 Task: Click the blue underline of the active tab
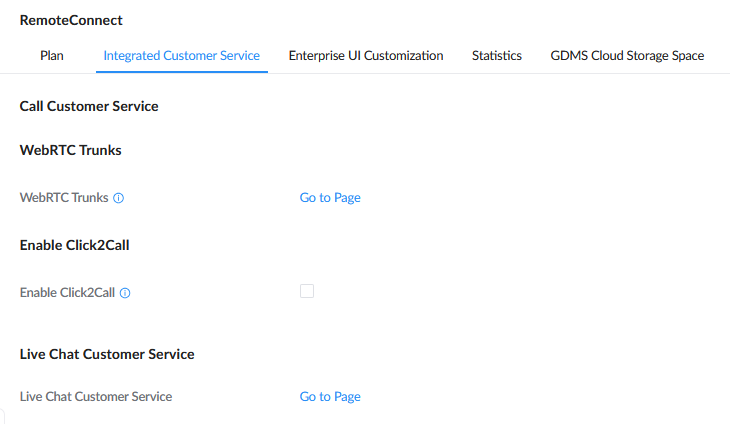pyautogui.click(x=182, y=72)
